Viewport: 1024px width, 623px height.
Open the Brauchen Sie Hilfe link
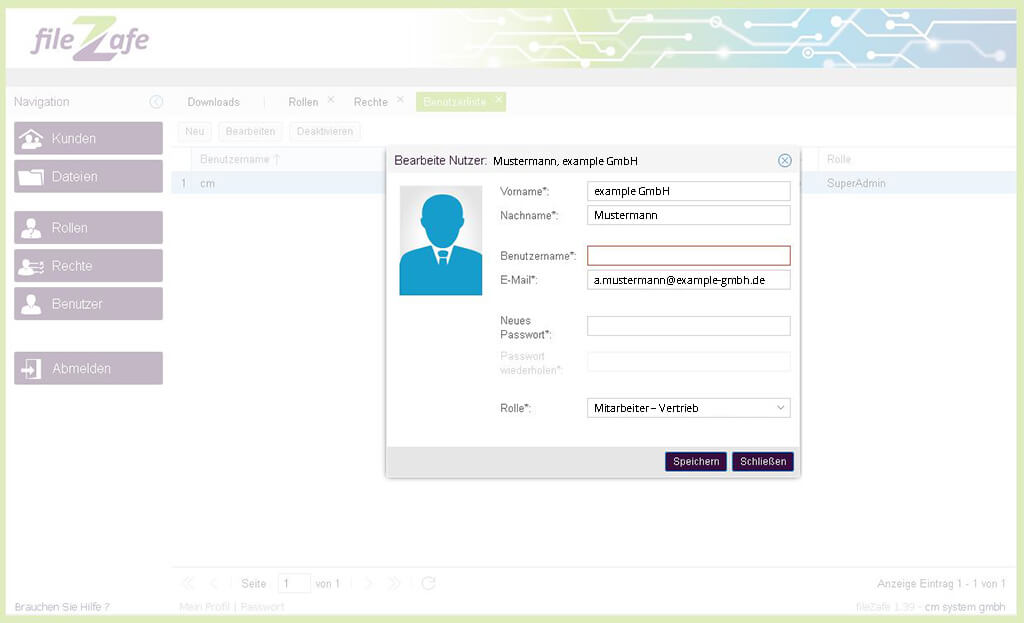62,607
